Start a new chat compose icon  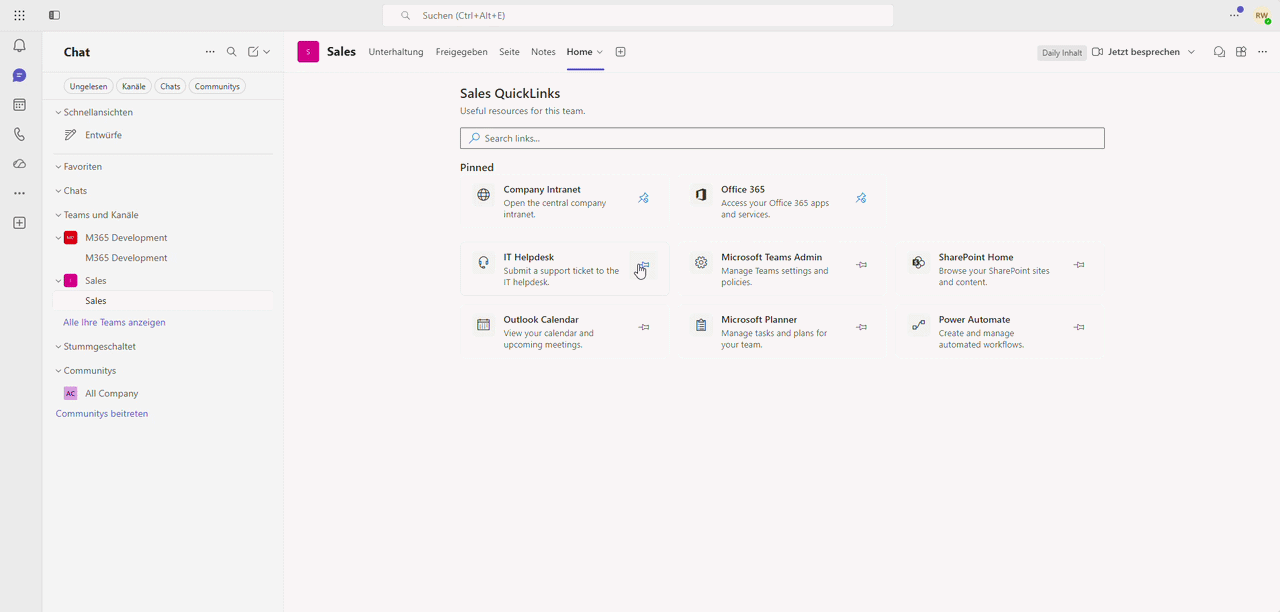[253, 52]
